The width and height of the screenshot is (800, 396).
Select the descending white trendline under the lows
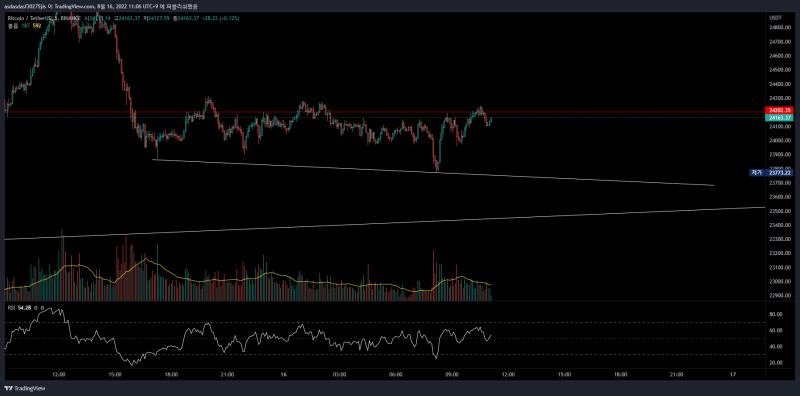(433, 172)
